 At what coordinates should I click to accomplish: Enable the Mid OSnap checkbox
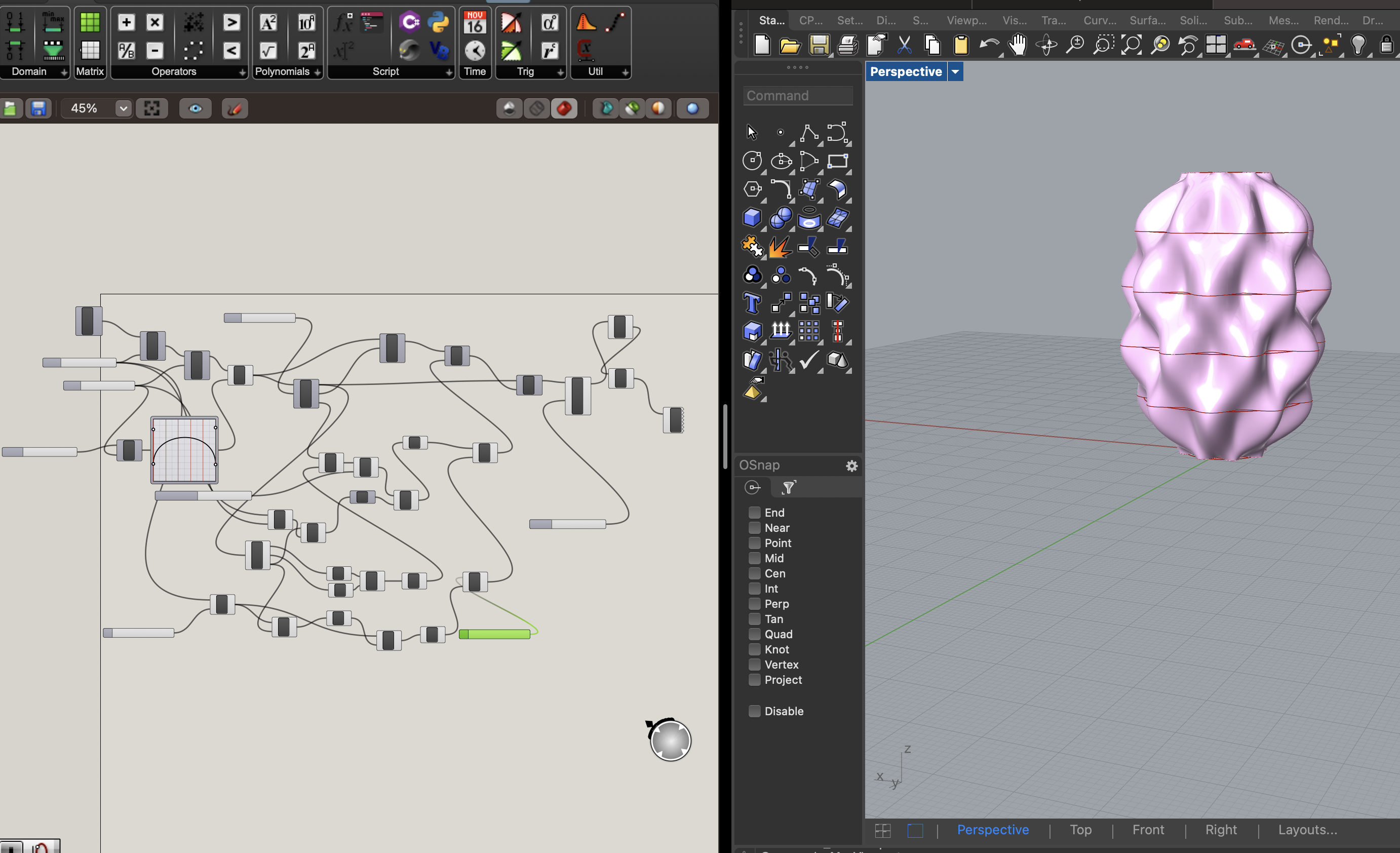pyautogui.click(x=754, y=558)
